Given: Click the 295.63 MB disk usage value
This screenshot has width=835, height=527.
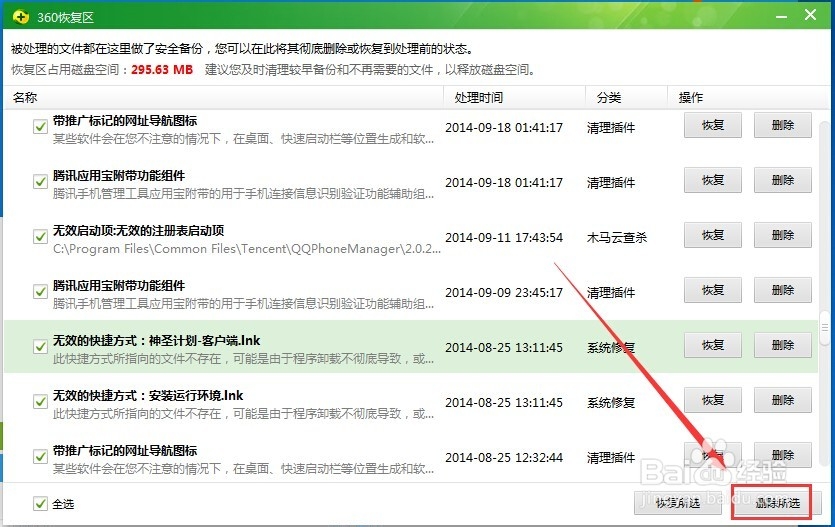Looking at the screenshot, I should 162,70.
